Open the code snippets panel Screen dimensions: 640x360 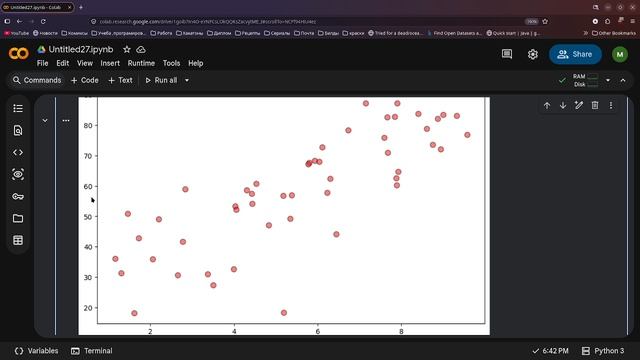pos(18,152)
